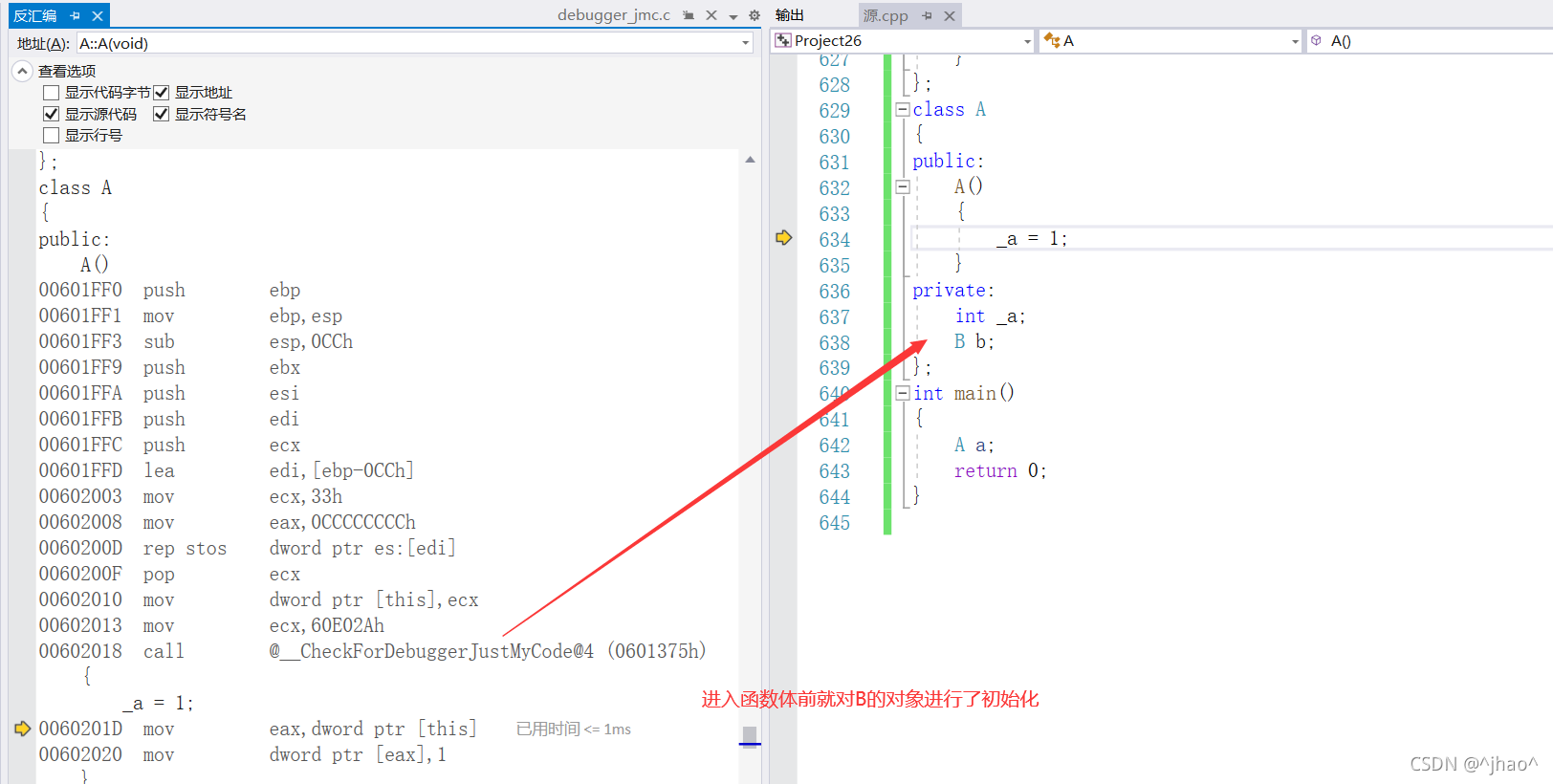The width and height of the screenshot is (1553, 784).
Task: Click 'int _a;' member declaration
Action: coord(990,316)
